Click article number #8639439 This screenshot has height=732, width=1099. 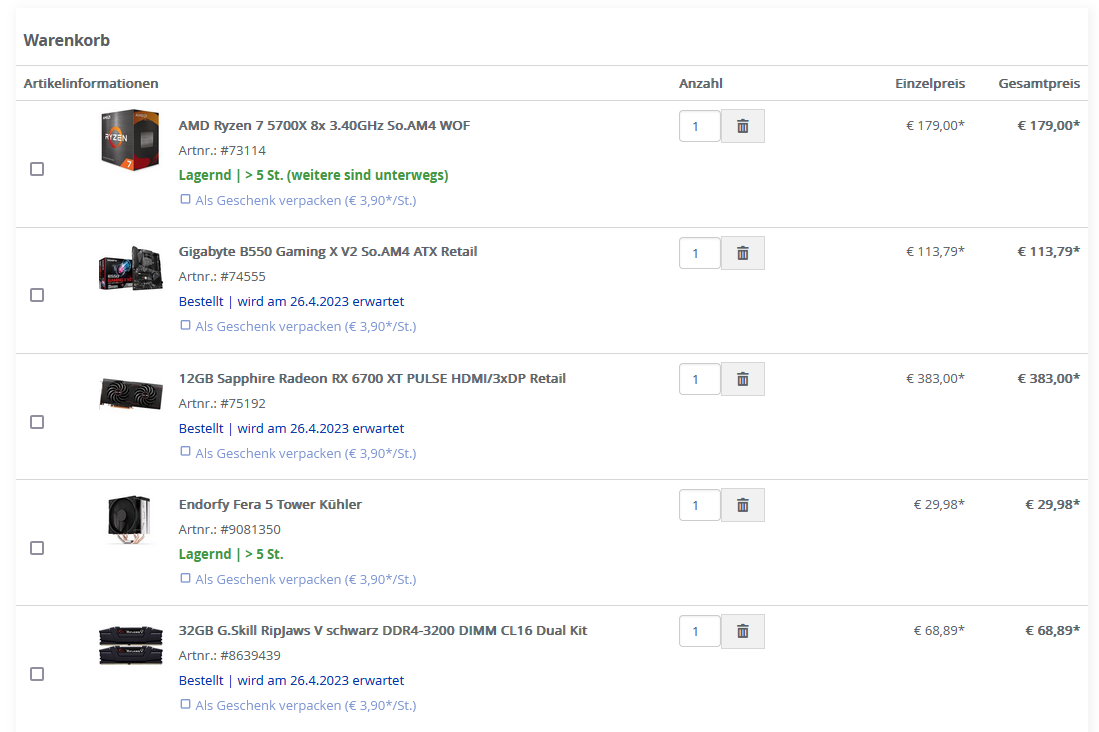[x=250, y=656]
